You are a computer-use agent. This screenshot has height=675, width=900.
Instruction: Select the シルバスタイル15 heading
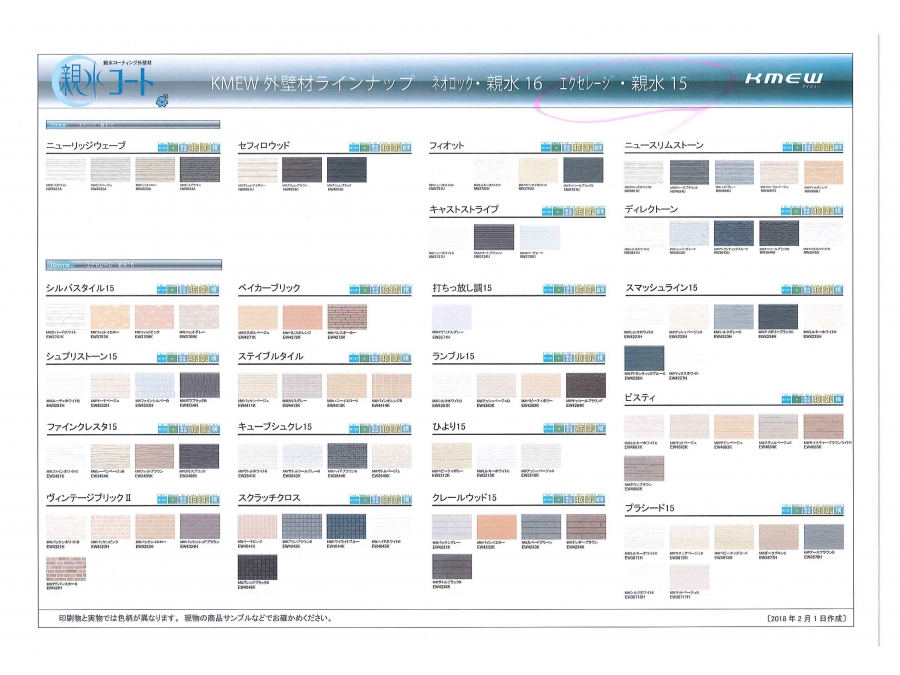(x=80, y=288)
